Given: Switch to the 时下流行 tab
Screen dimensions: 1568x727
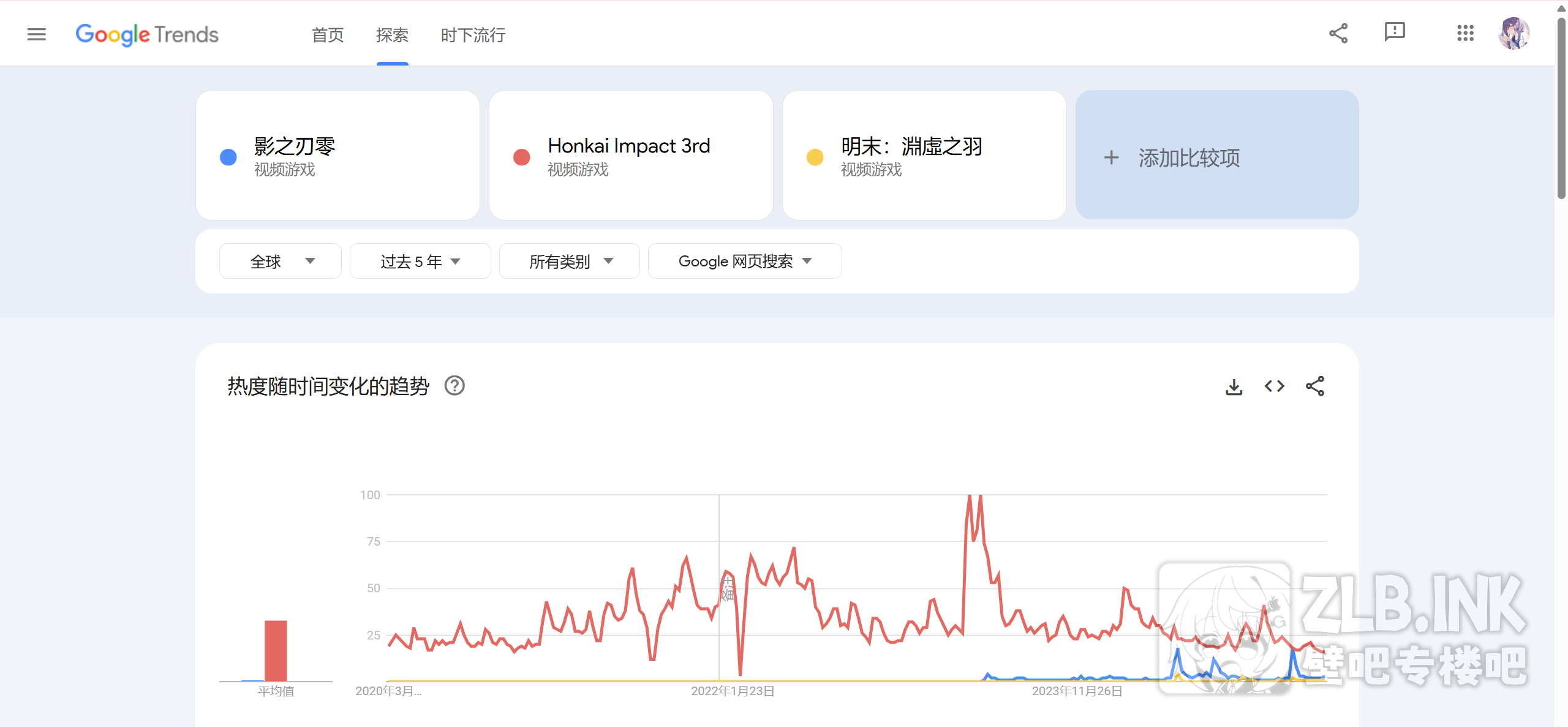Looking at the screenshot, I should tap(473, 35).
